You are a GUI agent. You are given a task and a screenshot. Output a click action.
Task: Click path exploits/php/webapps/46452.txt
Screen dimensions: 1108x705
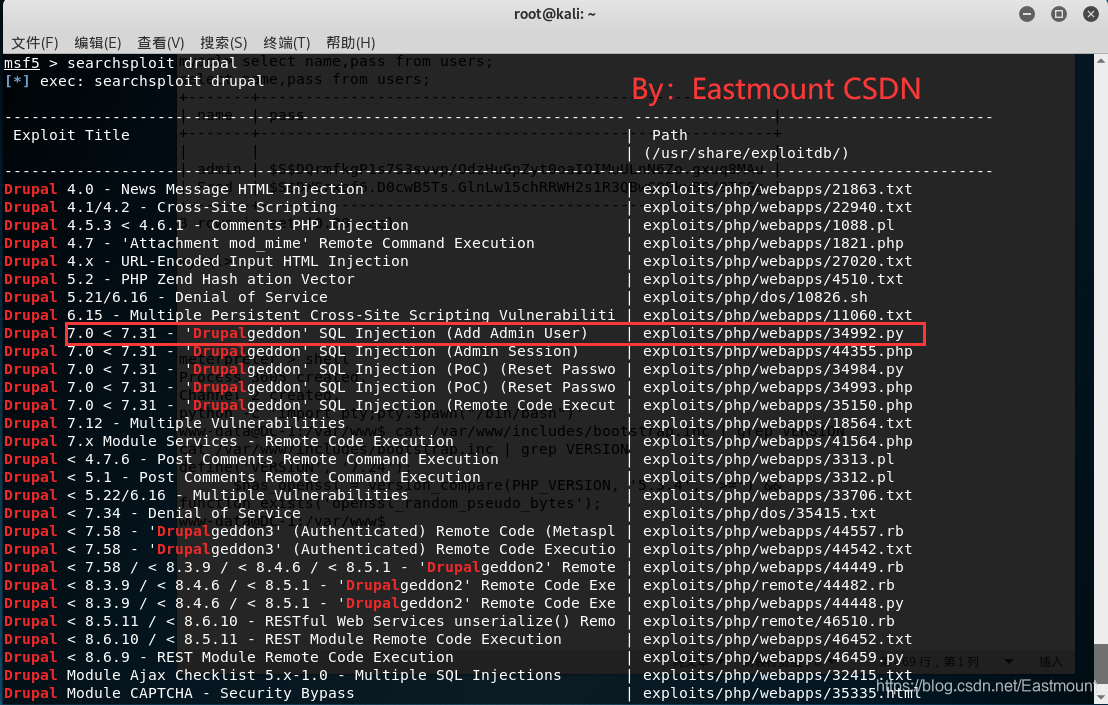(x=777, y=639)
